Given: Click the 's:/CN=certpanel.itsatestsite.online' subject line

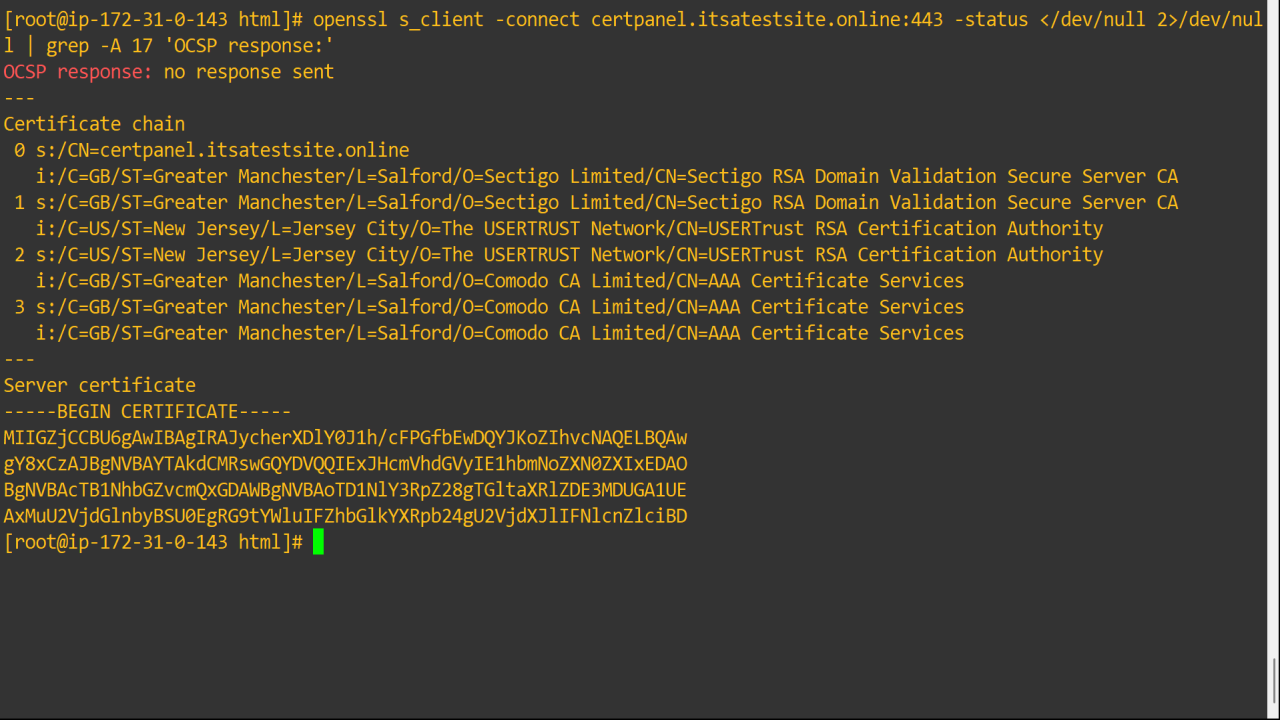Looking at the screenshot, I should pos(222,150).
